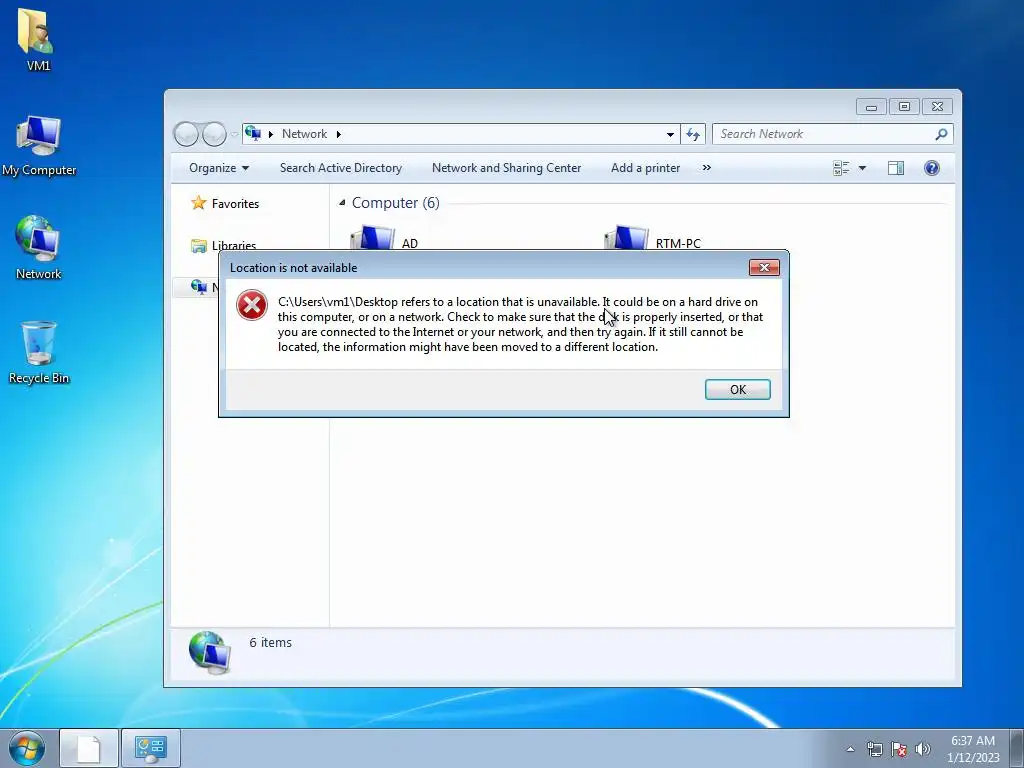The width and height of the screenshot is (1024, 768).
Task: Click the red error icon in dialog
Action: tap(251, 305)
